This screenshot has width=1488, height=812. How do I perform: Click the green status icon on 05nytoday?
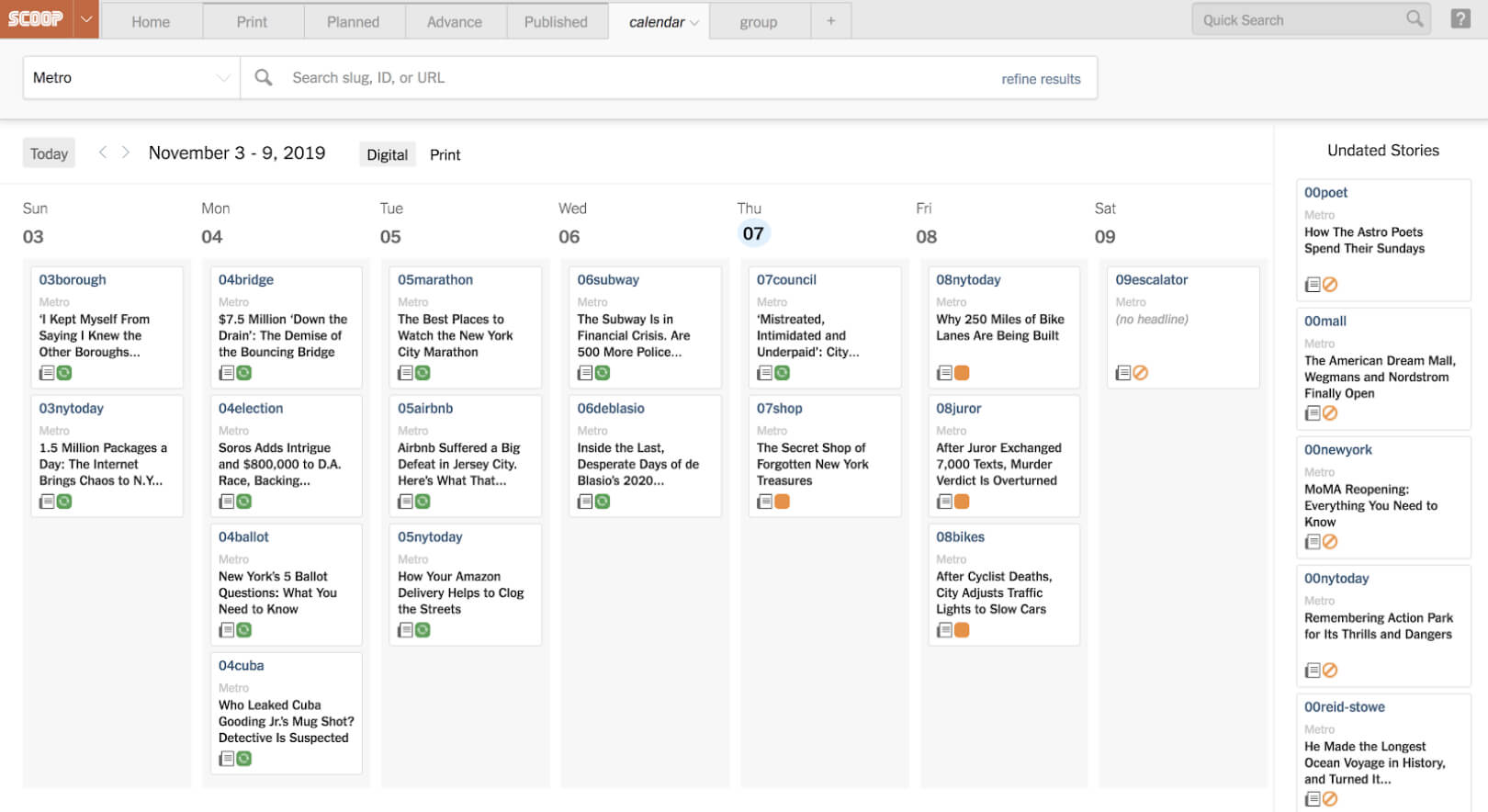423,630
